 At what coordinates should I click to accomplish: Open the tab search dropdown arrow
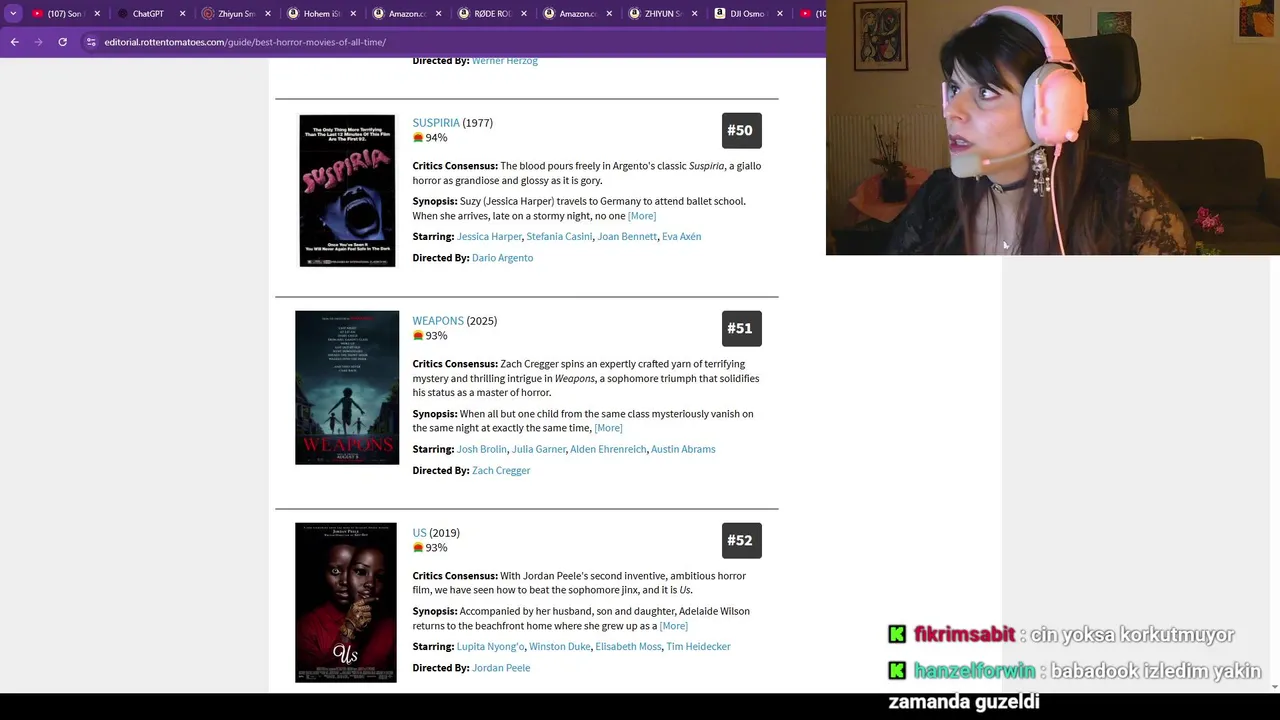click(13, 13)
